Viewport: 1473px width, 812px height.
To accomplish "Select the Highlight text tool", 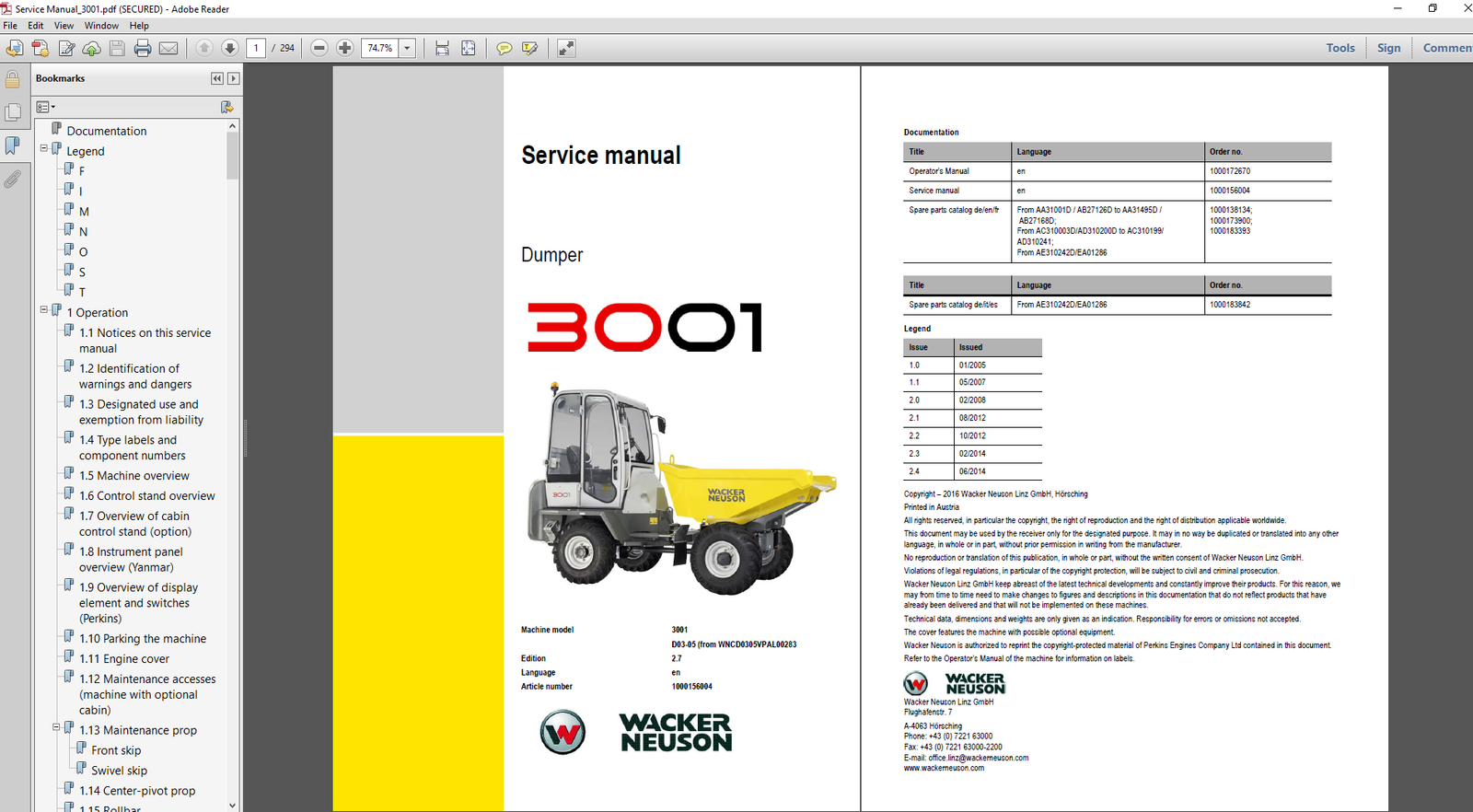I will pos(530,48).
